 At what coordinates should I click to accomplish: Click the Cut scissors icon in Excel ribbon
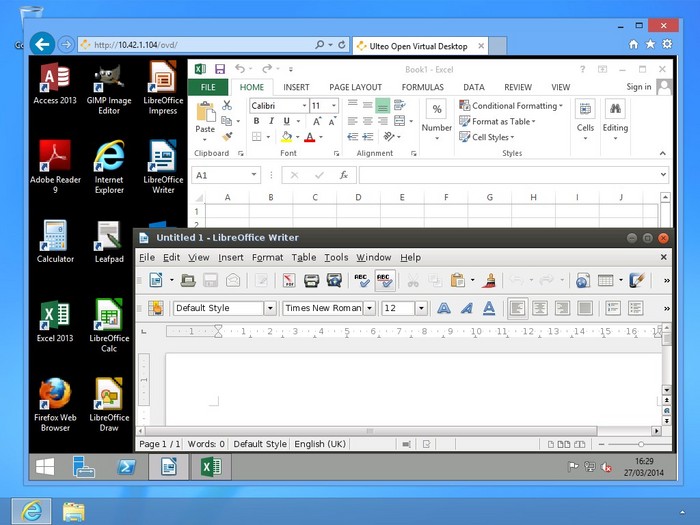coord(227,105)
